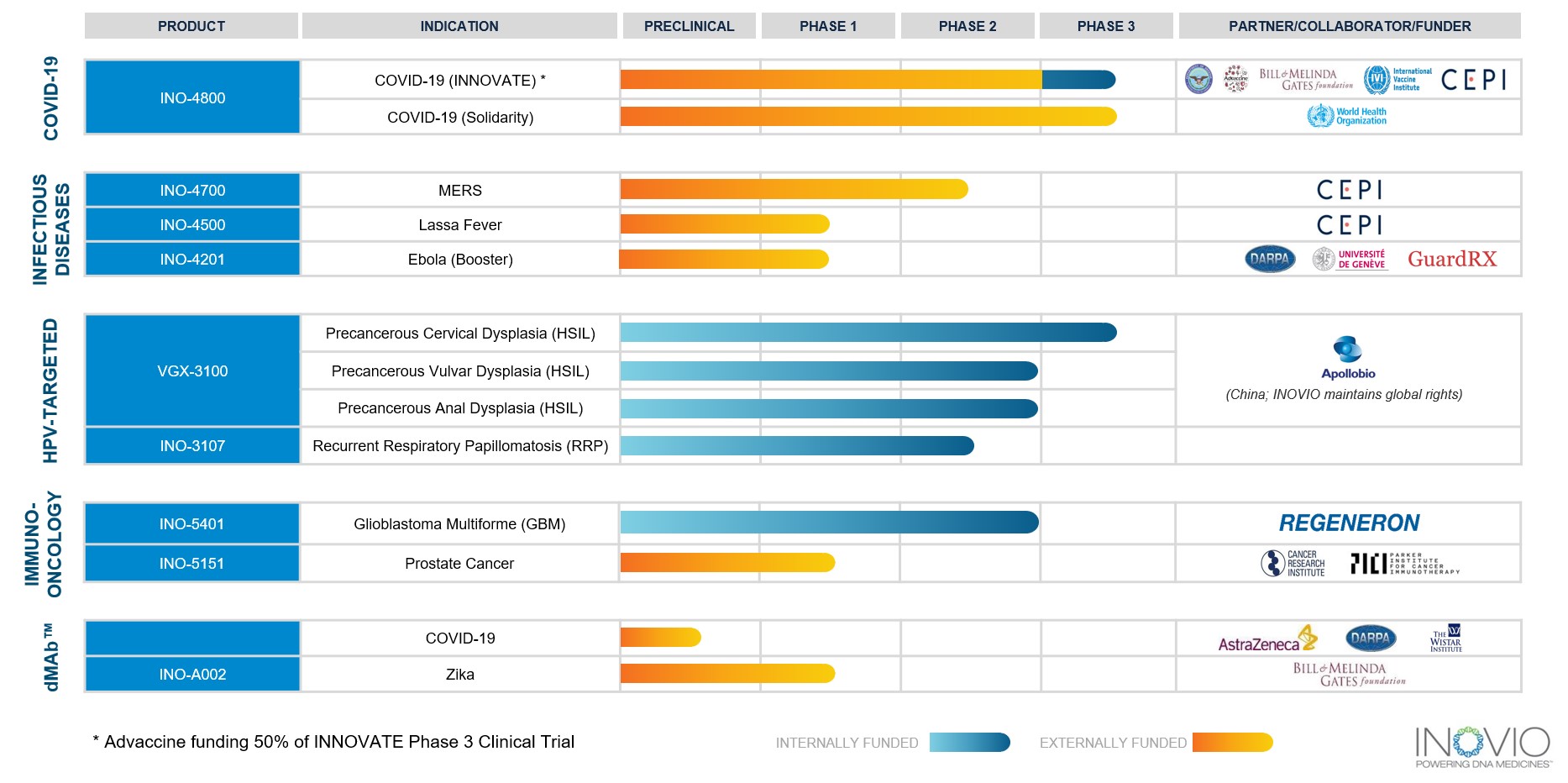Select the Parker Institute logo
This screenshot has height=783, width=1568.
[1405, 563]
